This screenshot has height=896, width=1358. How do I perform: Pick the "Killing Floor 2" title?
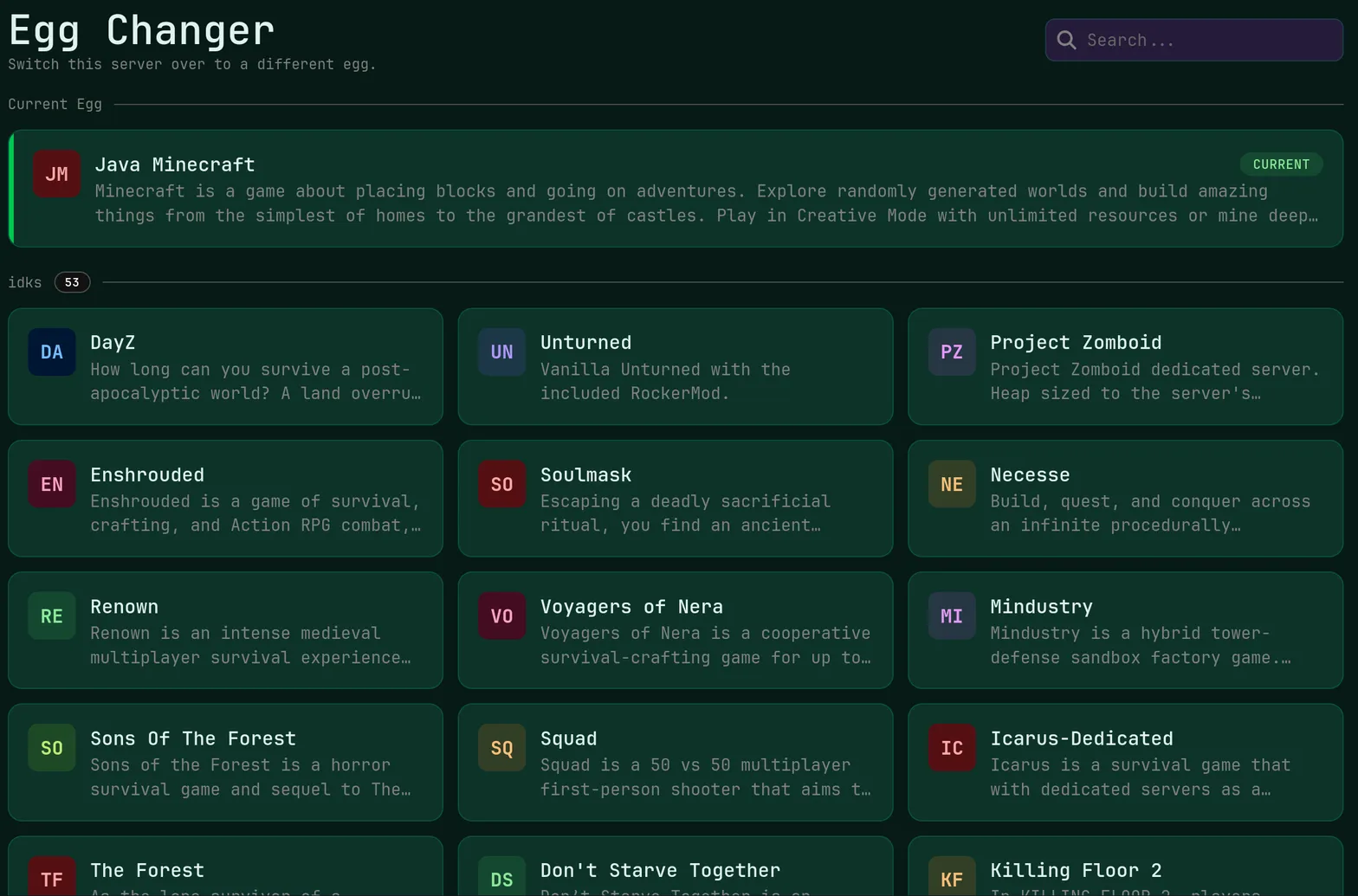[1077, 871]
